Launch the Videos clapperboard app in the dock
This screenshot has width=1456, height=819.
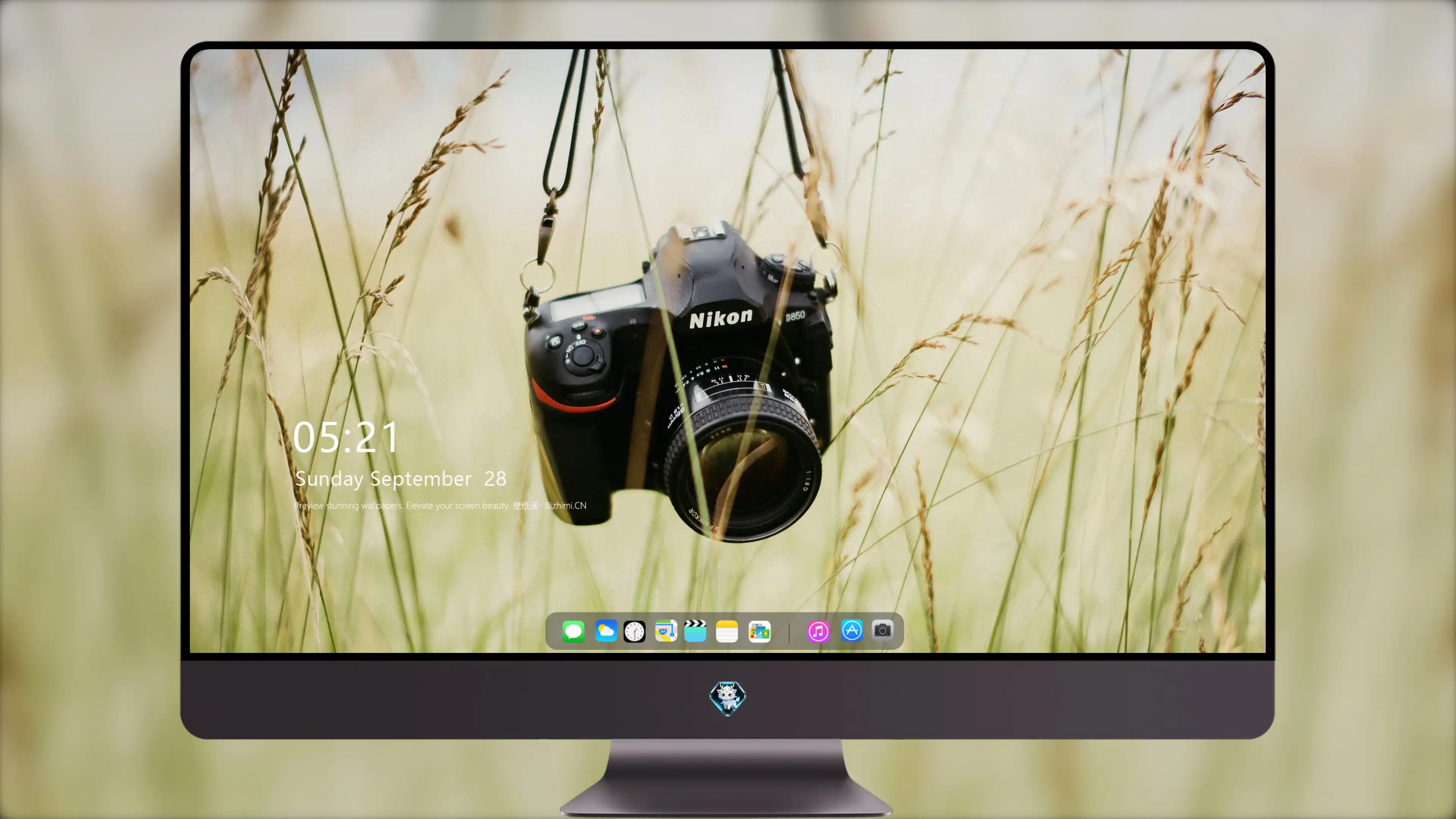(695, 631)
